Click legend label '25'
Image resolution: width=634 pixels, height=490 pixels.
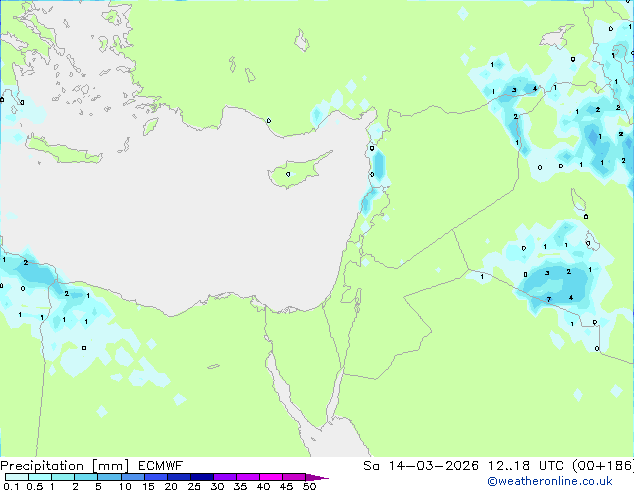pos(194,486)
